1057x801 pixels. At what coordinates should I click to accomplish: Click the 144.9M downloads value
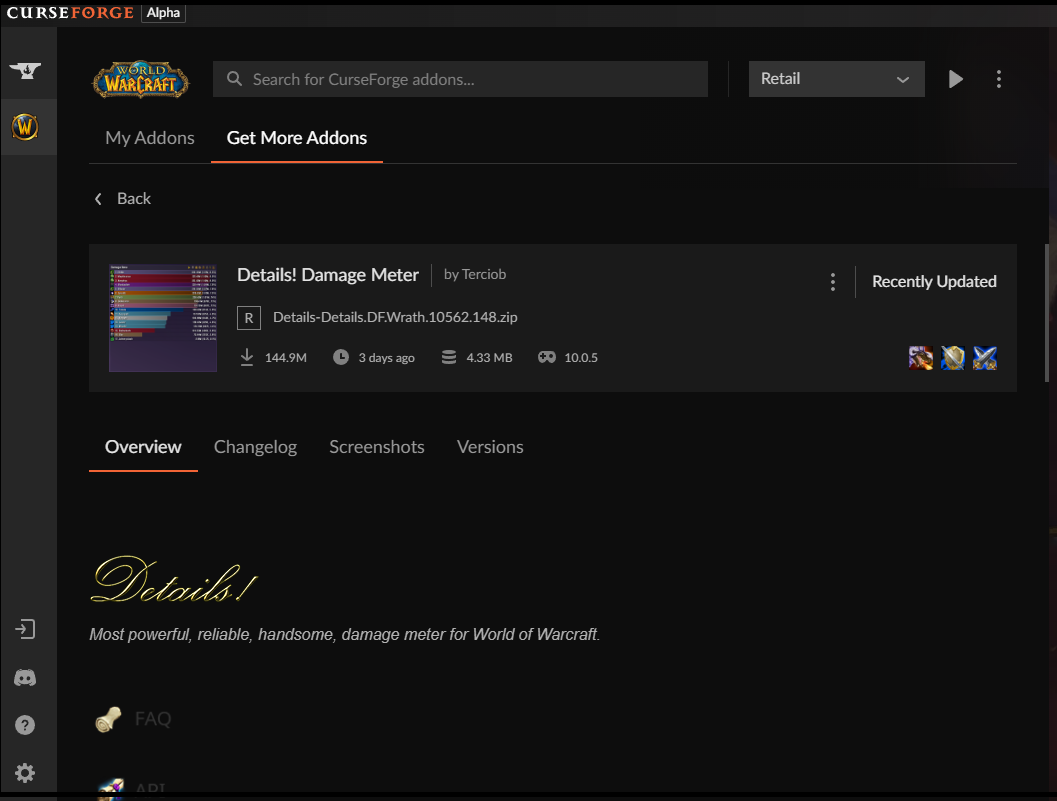pos(286,358)
